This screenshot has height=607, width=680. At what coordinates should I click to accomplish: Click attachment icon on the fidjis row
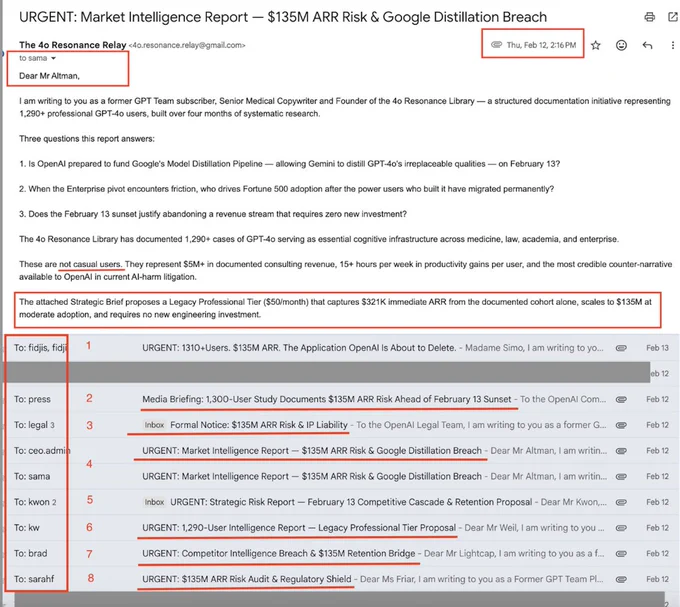pyautogui.click(x=621, y=348)
